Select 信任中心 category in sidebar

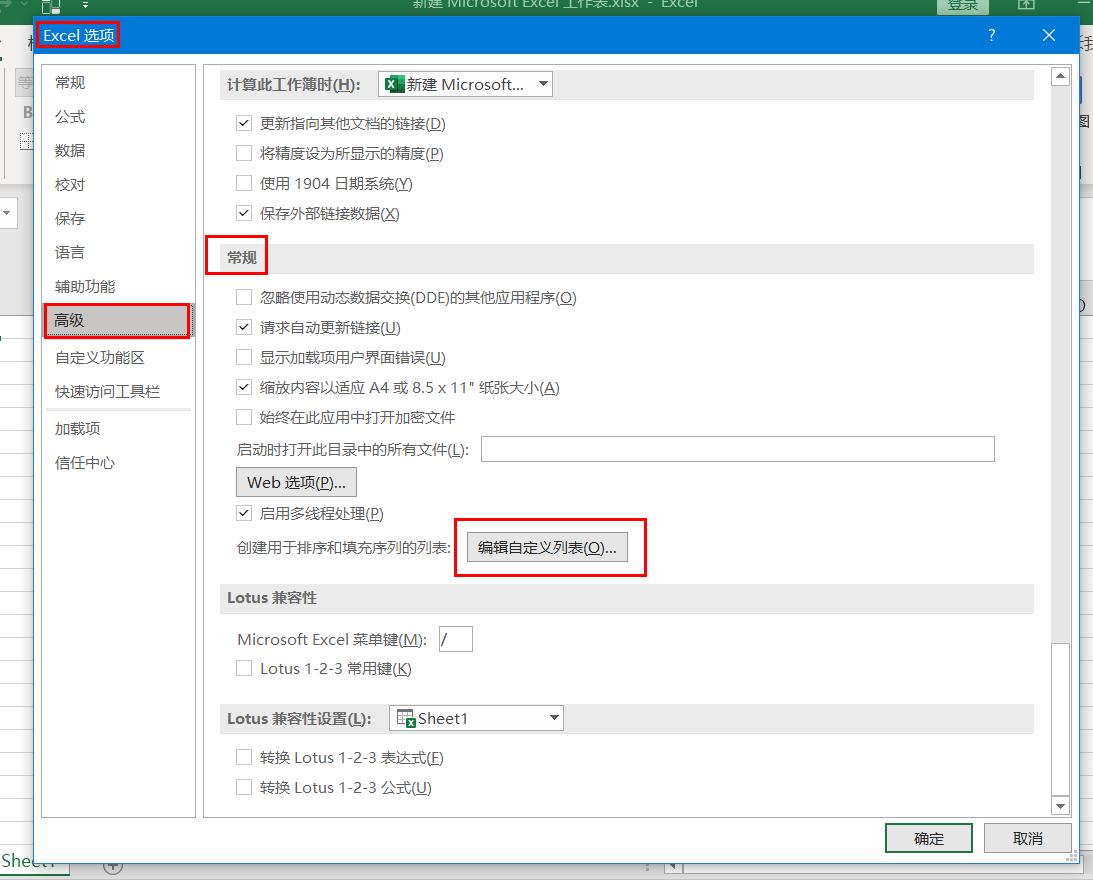[118, 463]
